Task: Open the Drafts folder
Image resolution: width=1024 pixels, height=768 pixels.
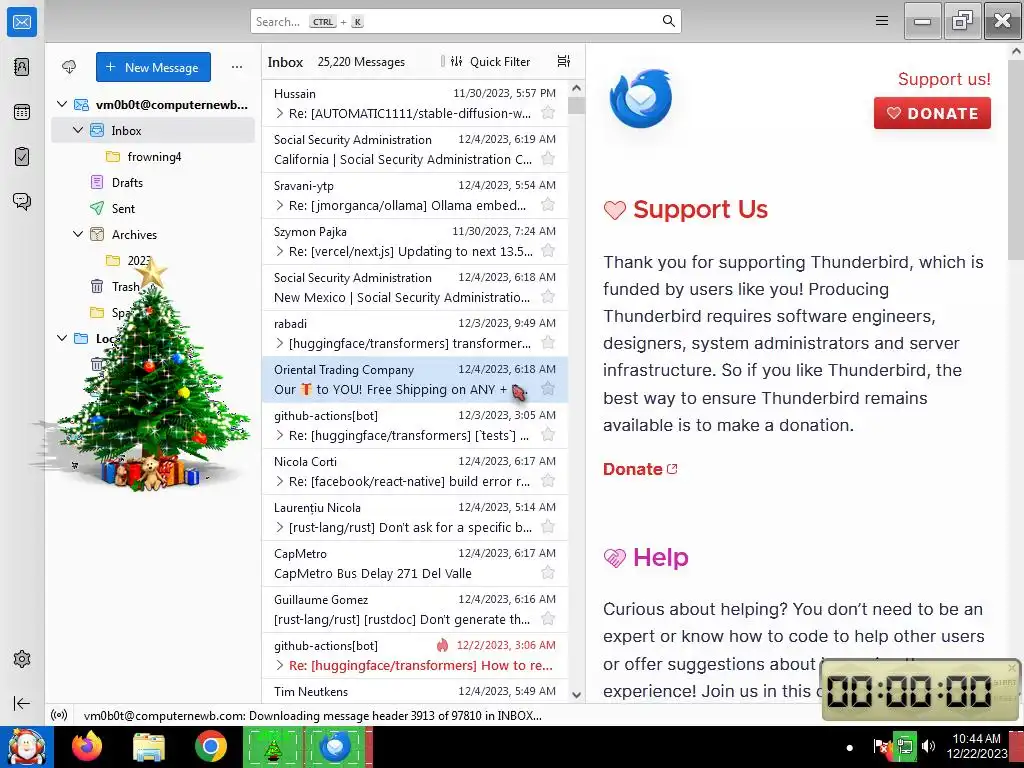Action: [153, 183]
